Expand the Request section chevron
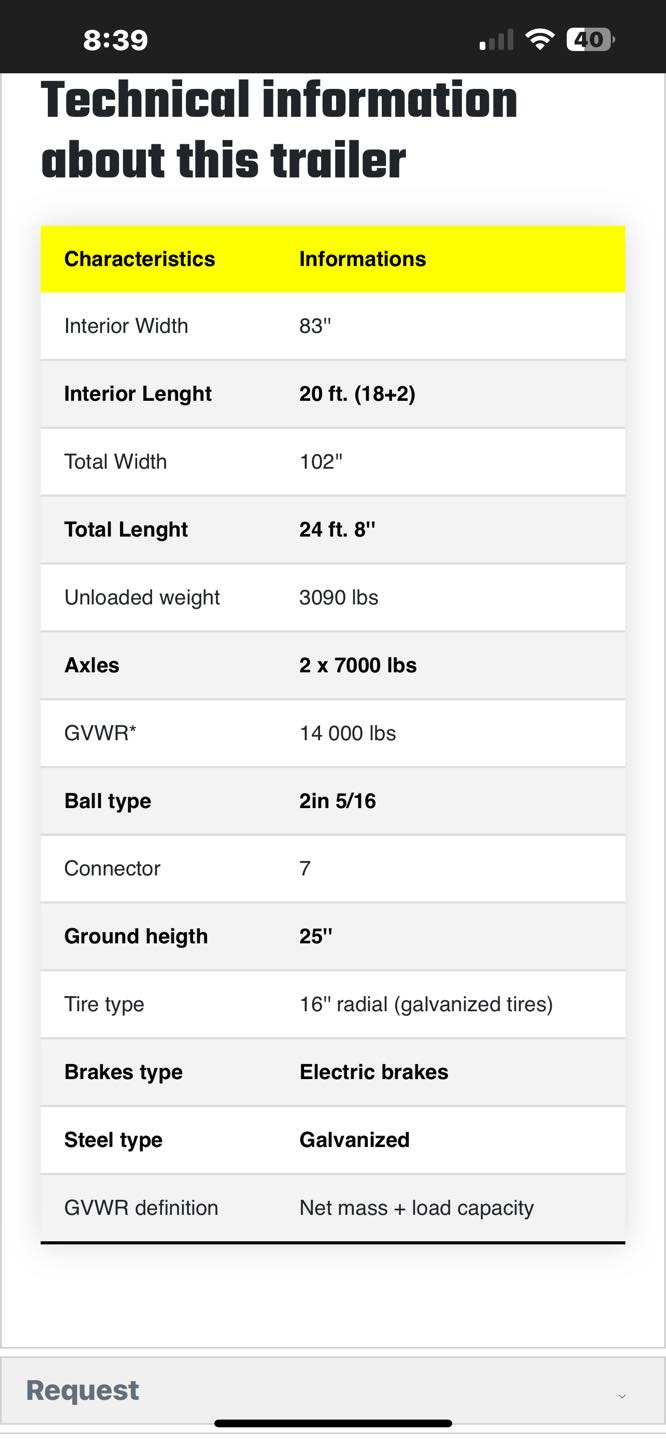Screen dimensions: 666x1440 tap(622, 1395)
